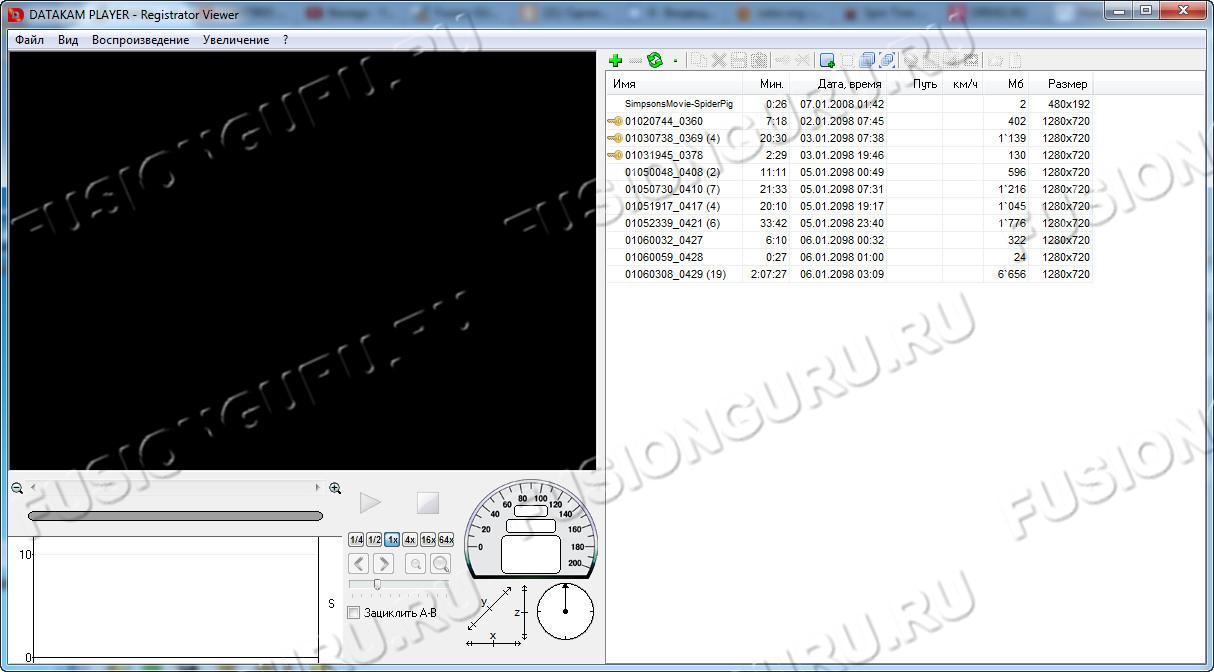Screen dimensions: 1214x672
Task: Select the file 01060032_0427
Action: 664,240
